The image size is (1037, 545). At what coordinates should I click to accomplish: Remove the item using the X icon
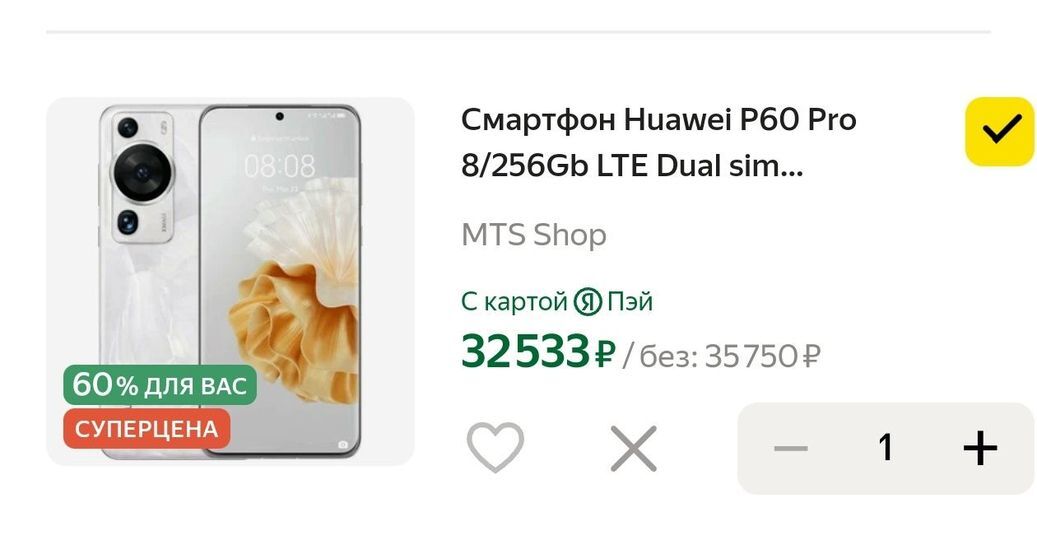[x=634, y=448]
